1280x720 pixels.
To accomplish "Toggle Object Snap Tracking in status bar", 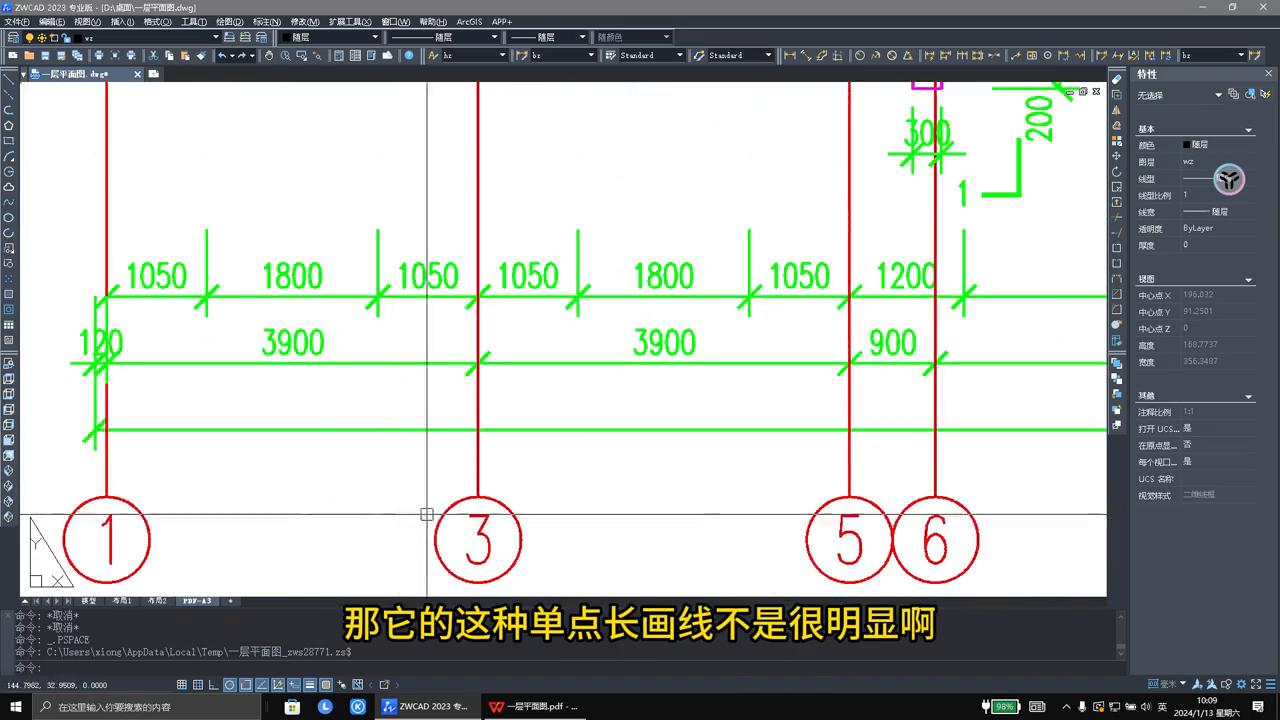I will 262,685.
